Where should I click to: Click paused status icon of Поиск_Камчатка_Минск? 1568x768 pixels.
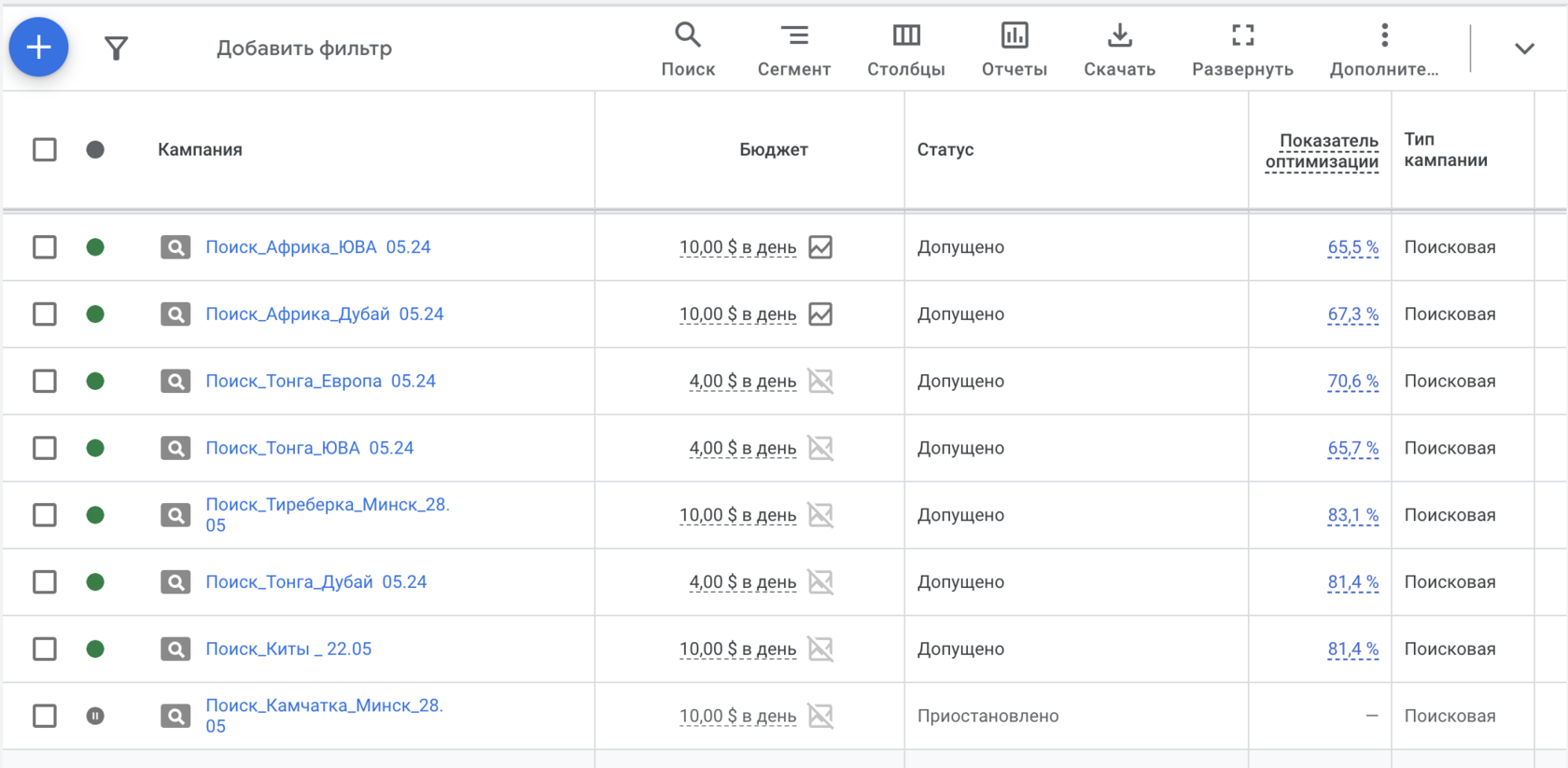point(95,716)
